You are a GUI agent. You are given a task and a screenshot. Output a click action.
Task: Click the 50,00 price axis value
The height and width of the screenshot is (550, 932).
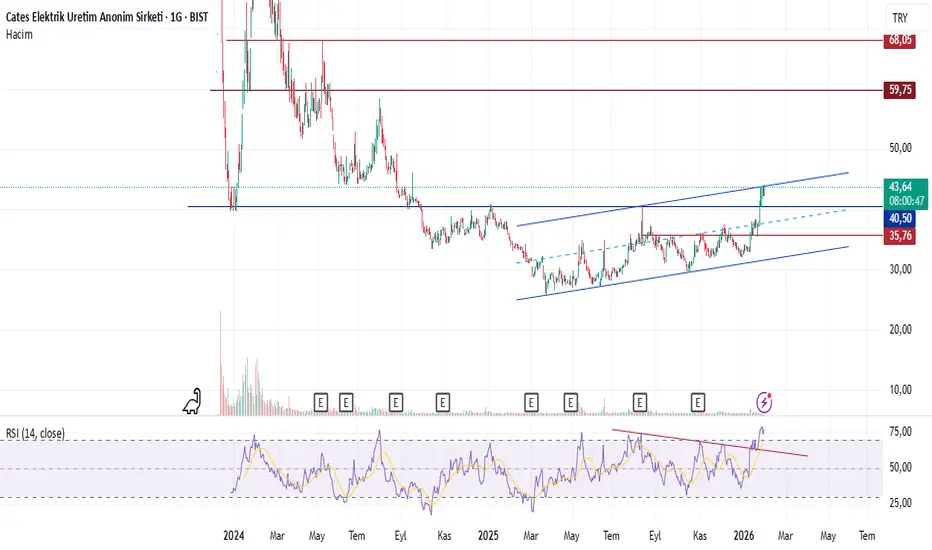coord(900,147)
